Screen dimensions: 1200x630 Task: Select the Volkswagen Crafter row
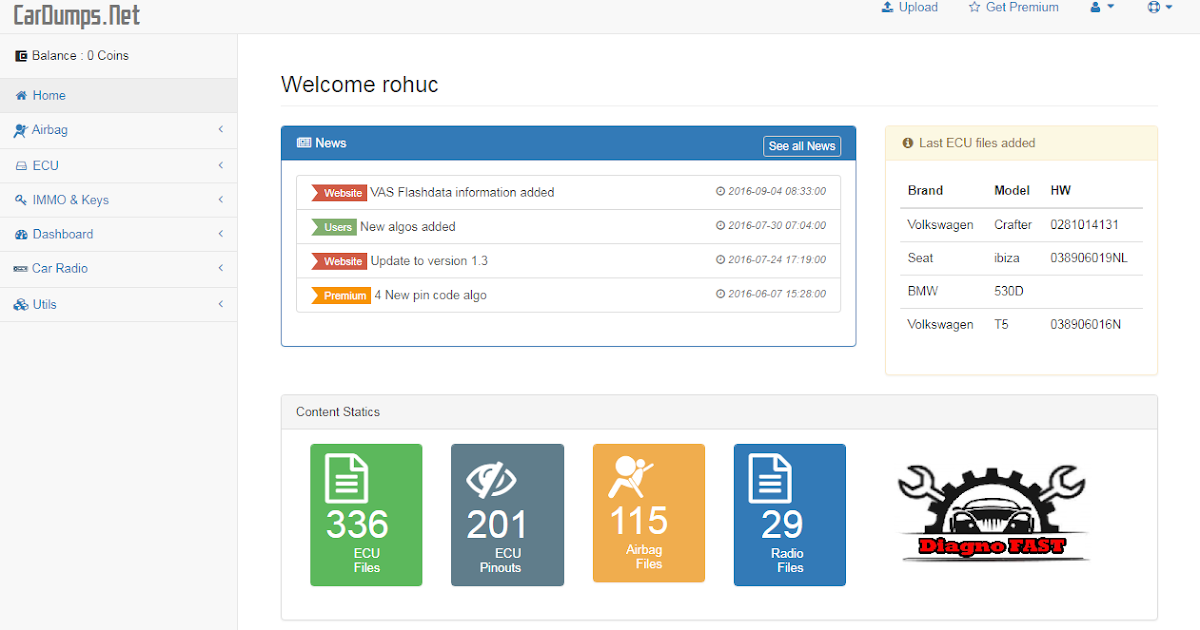point(1021,225)
